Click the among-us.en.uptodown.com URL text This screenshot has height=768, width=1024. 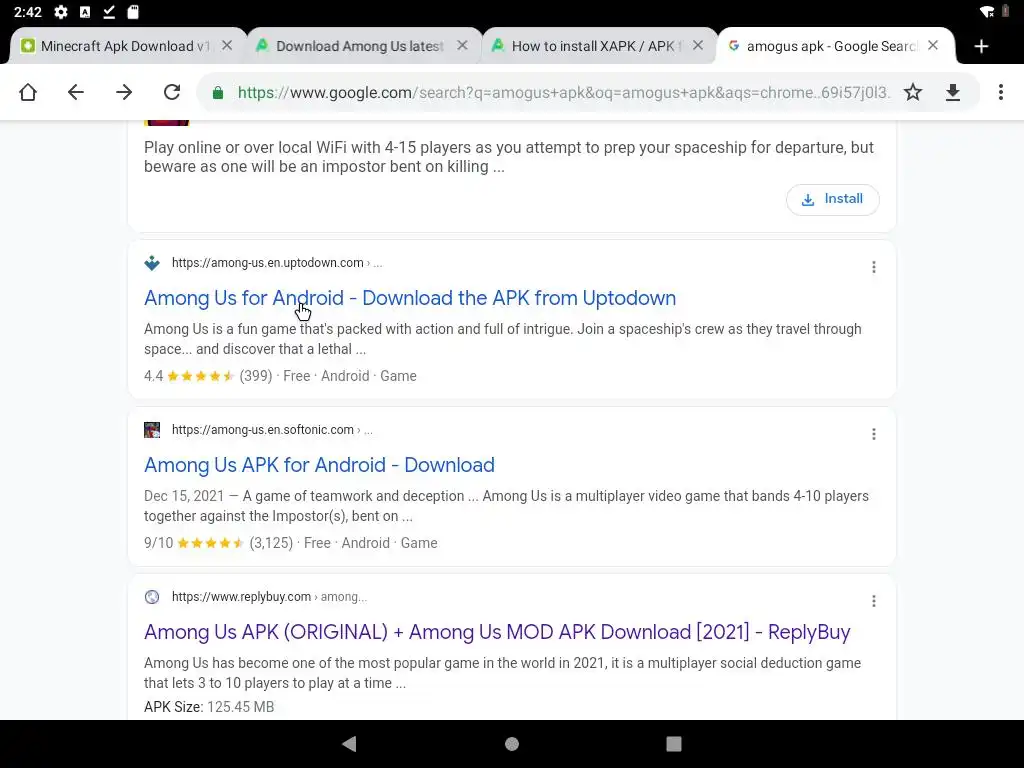(268, 263)
